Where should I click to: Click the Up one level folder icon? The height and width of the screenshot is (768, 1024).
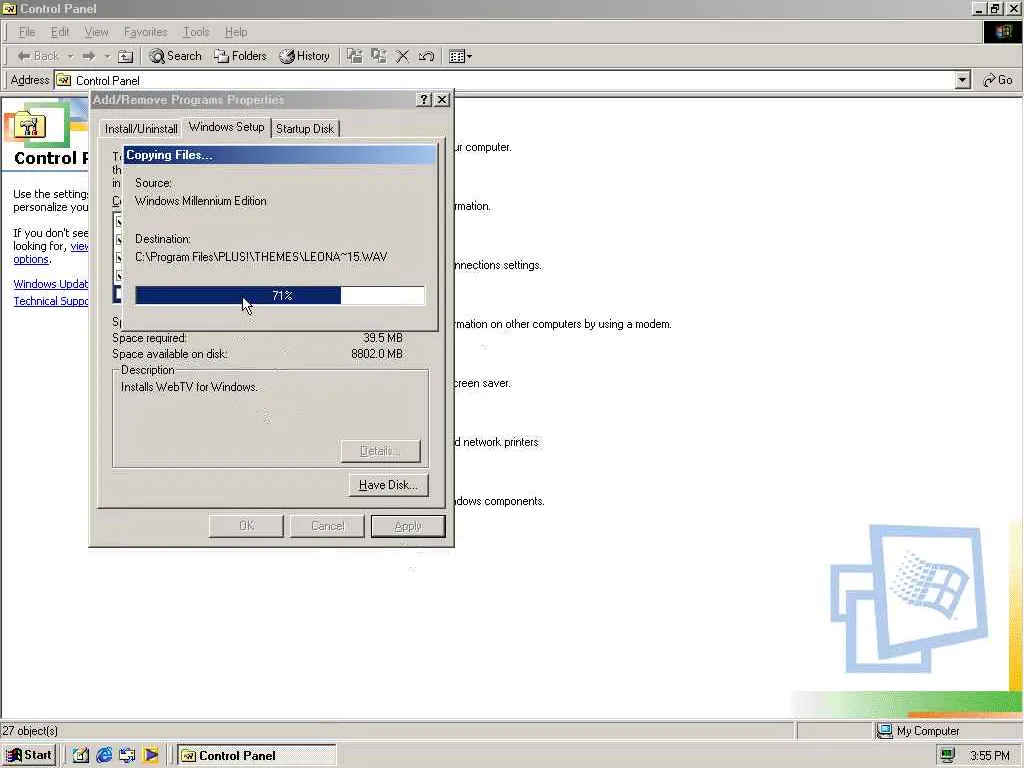click(125, 56)
